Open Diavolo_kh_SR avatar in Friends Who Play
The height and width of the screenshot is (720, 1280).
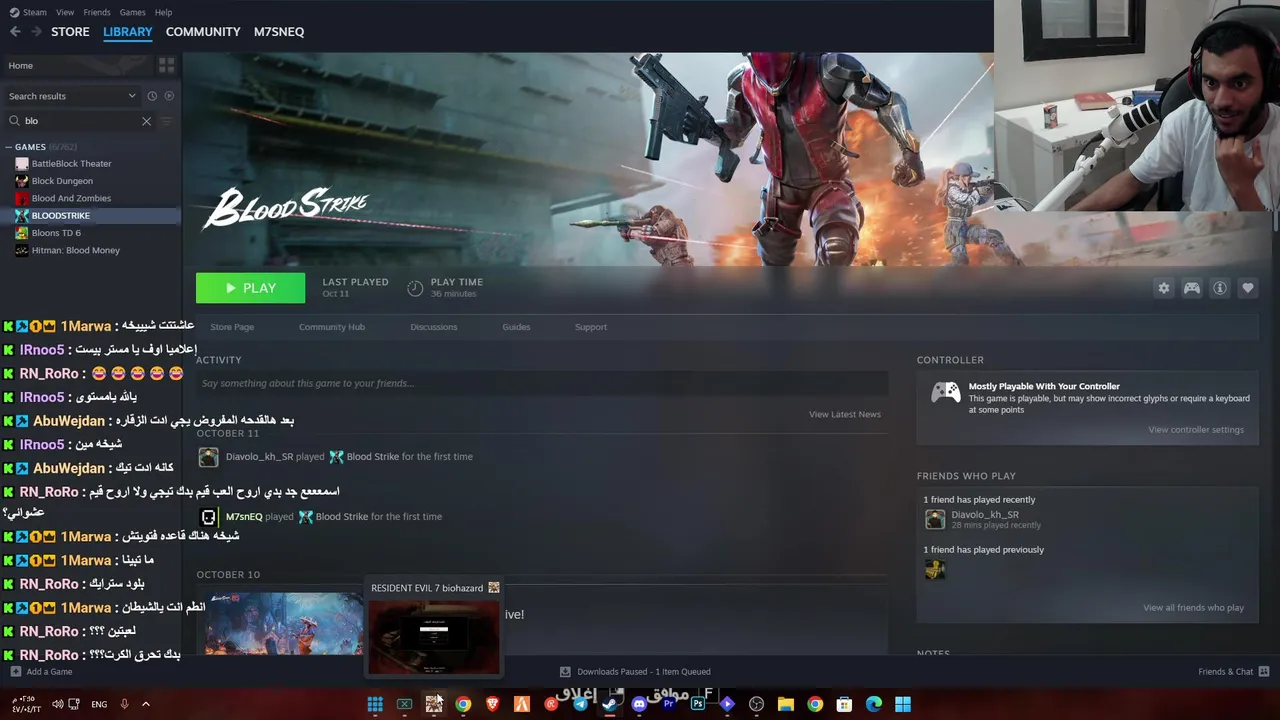(x=935, y=519)
